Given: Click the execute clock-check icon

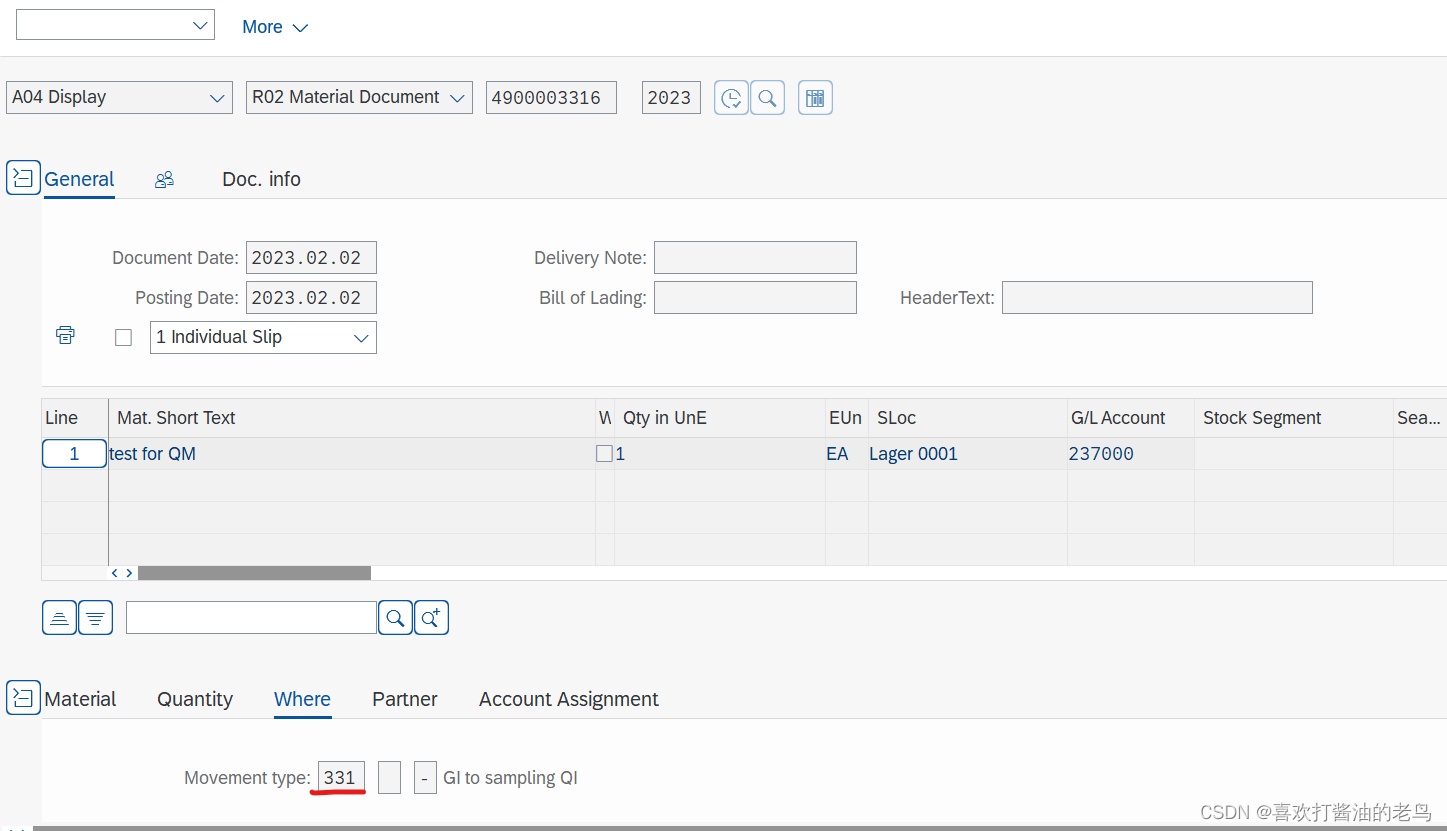Looking at the screenshot, I should coord(731,98).
